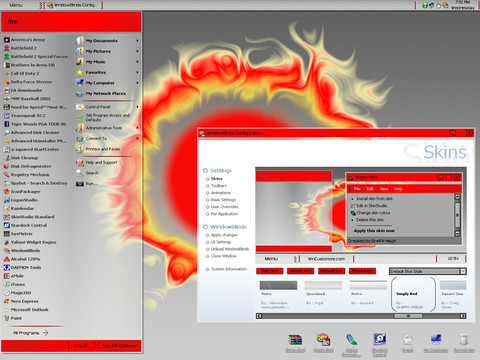Click Edit menu in skin preview
The image size is (480, 360).
point(370,189)
